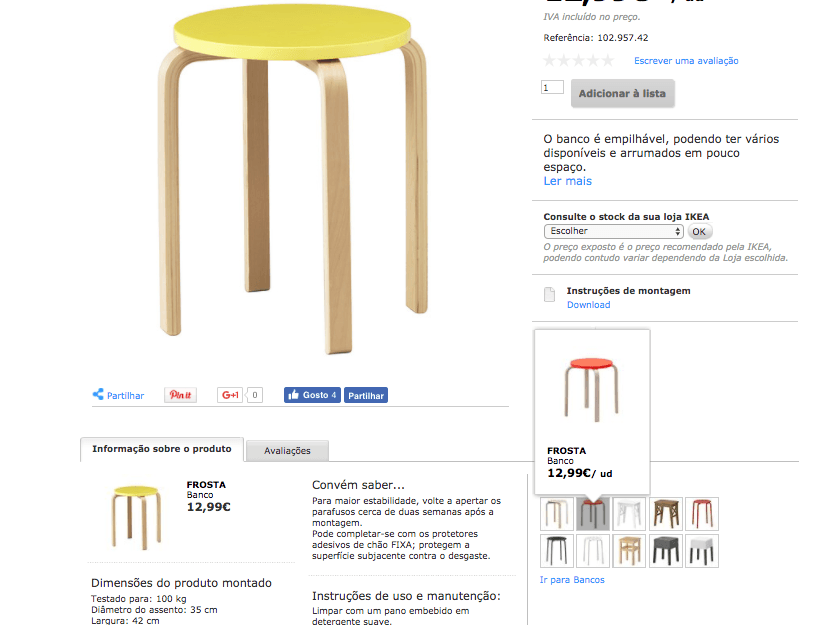Choose the red metal stool thumbnail
827x625 pixels.
(x=702, y=514)
